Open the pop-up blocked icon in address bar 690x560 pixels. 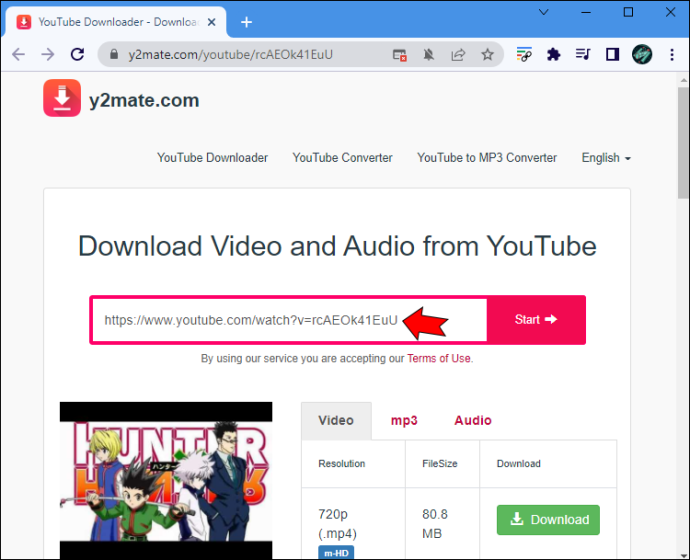coord(400,55)
